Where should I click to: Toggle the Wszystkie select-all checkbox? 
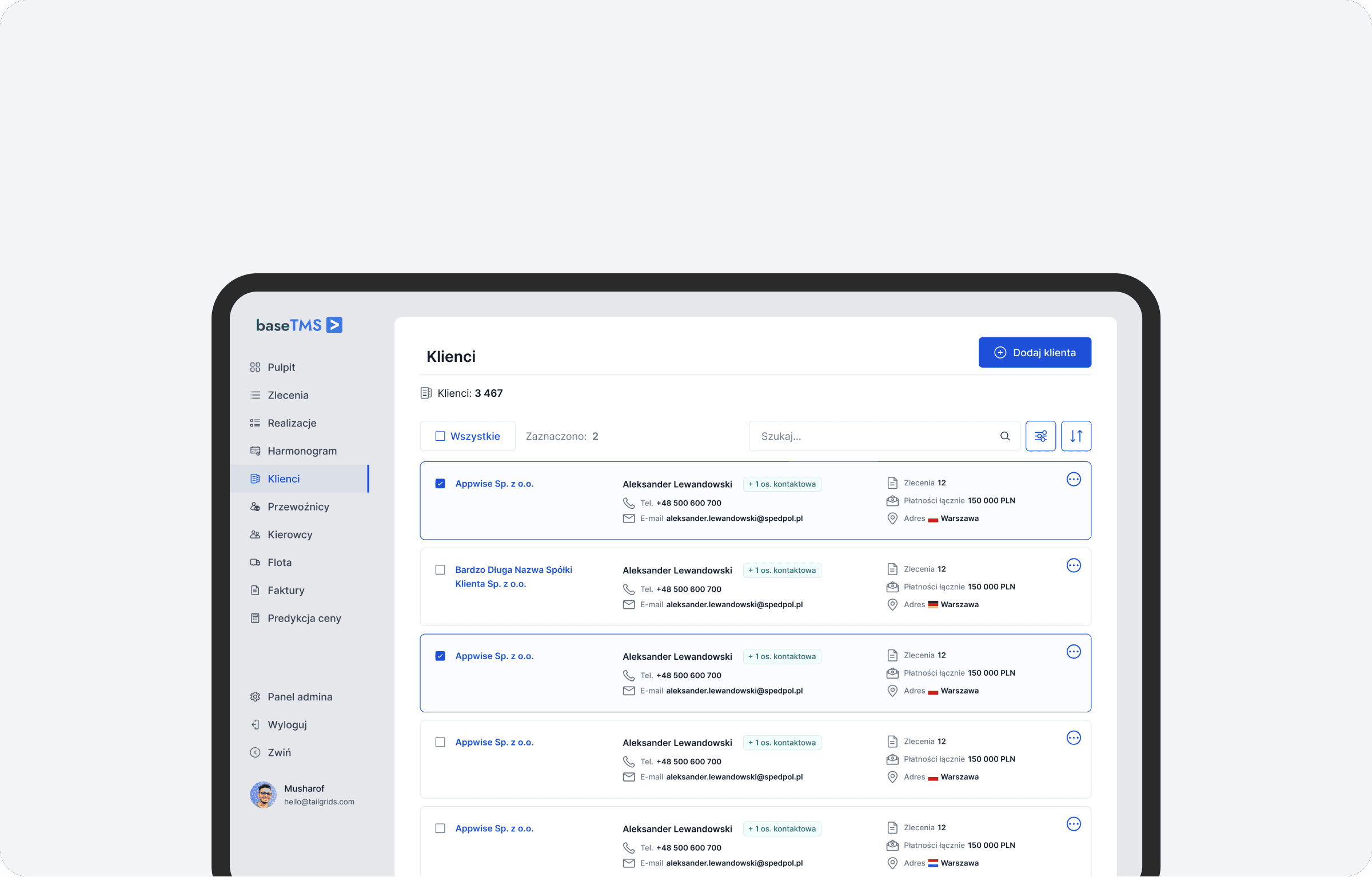pos(440,436)
